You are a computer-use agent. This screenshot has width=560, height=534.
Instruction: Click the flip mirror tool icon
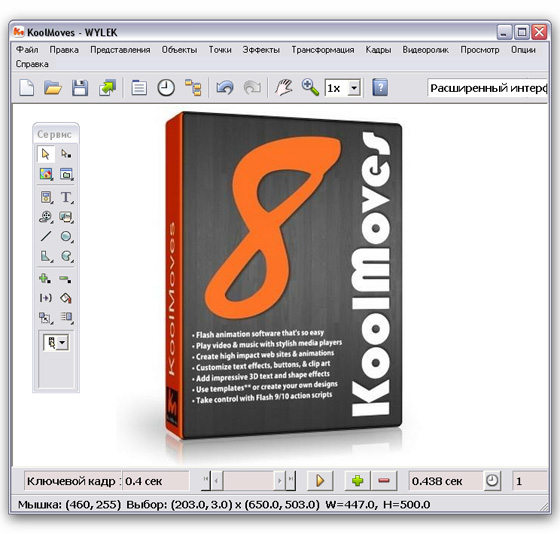[x=45, y=298]
